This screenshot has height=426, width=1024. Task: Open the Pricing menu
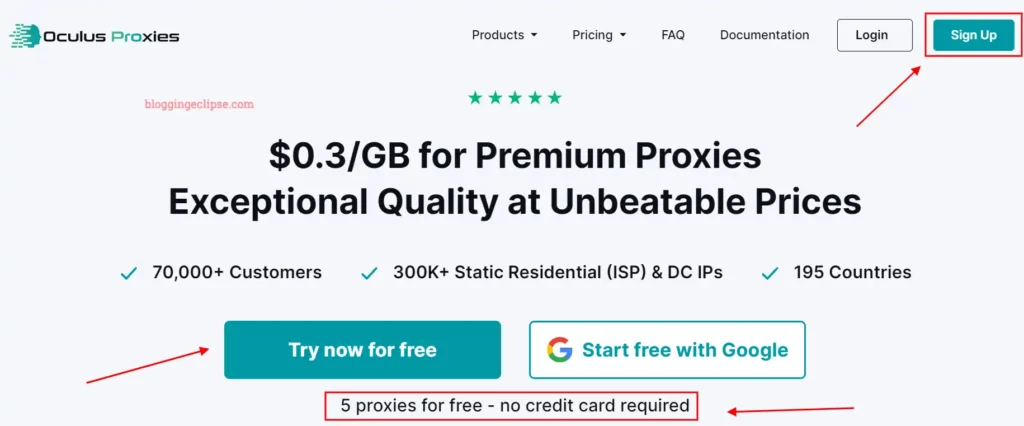tap(592, 35)
